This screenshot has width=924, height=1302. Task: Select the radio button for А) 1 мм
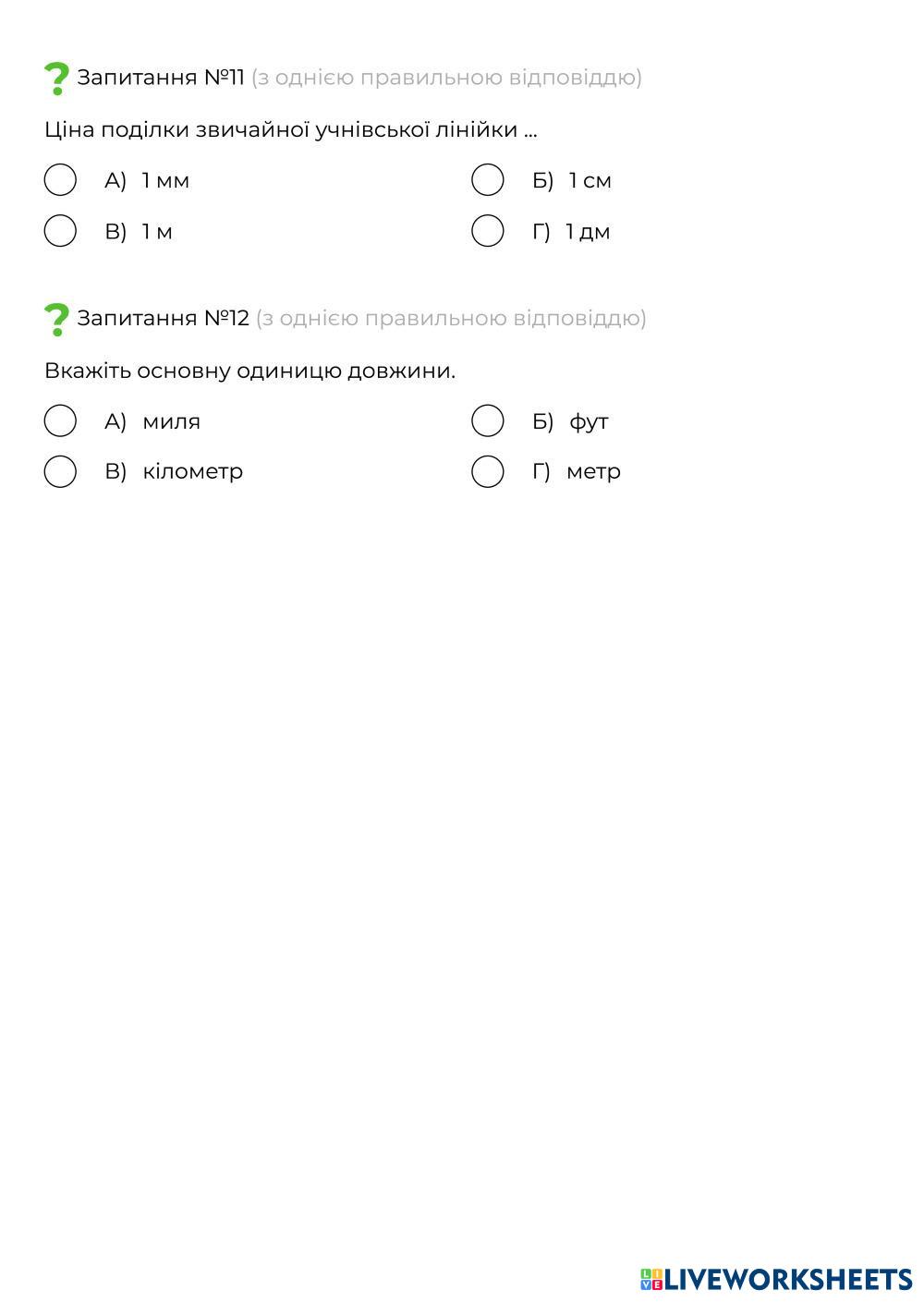[x=60, y=180]
